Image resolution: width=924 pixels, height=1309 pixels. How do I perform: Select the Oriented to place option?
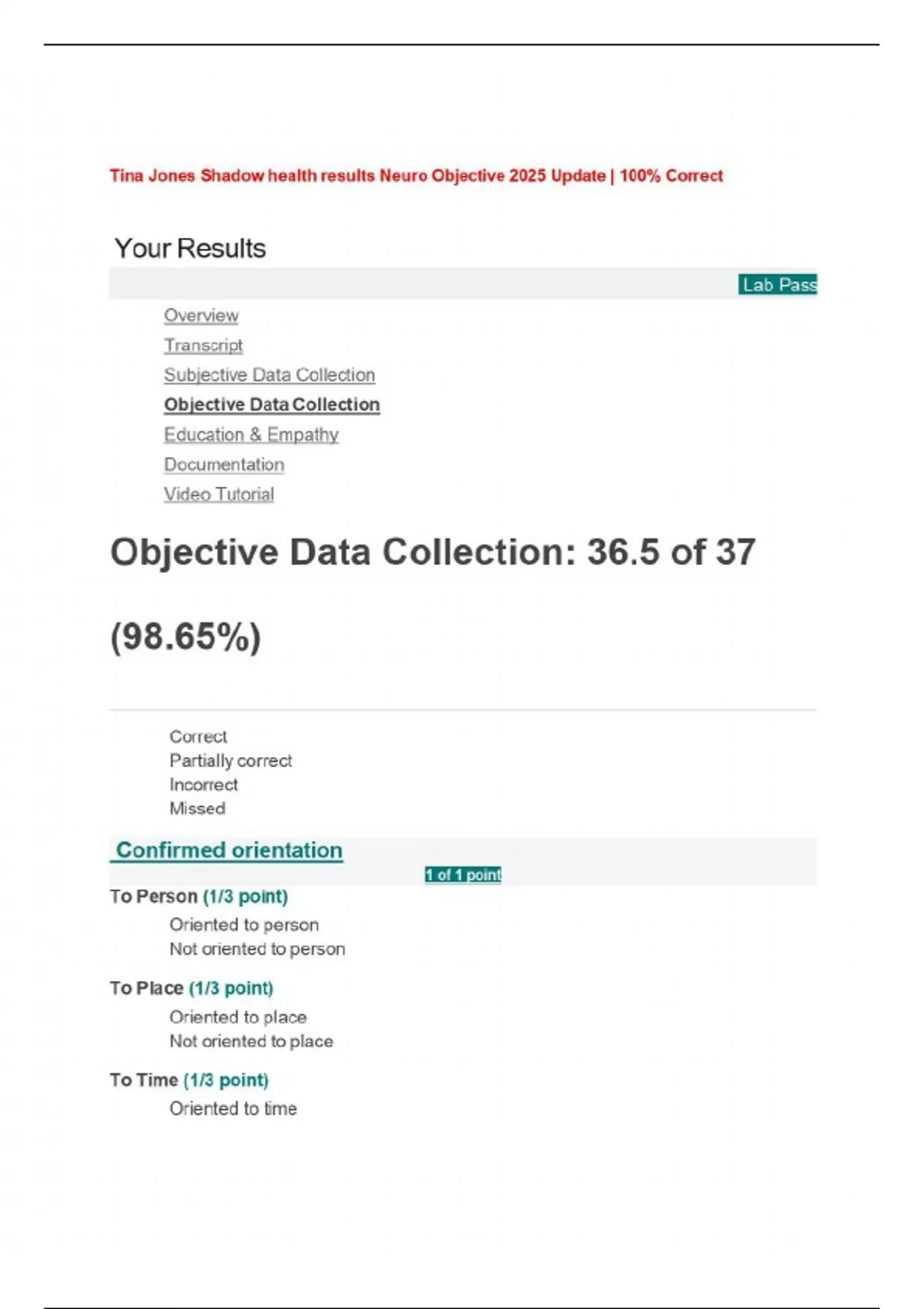click(x=238, y=1017)
